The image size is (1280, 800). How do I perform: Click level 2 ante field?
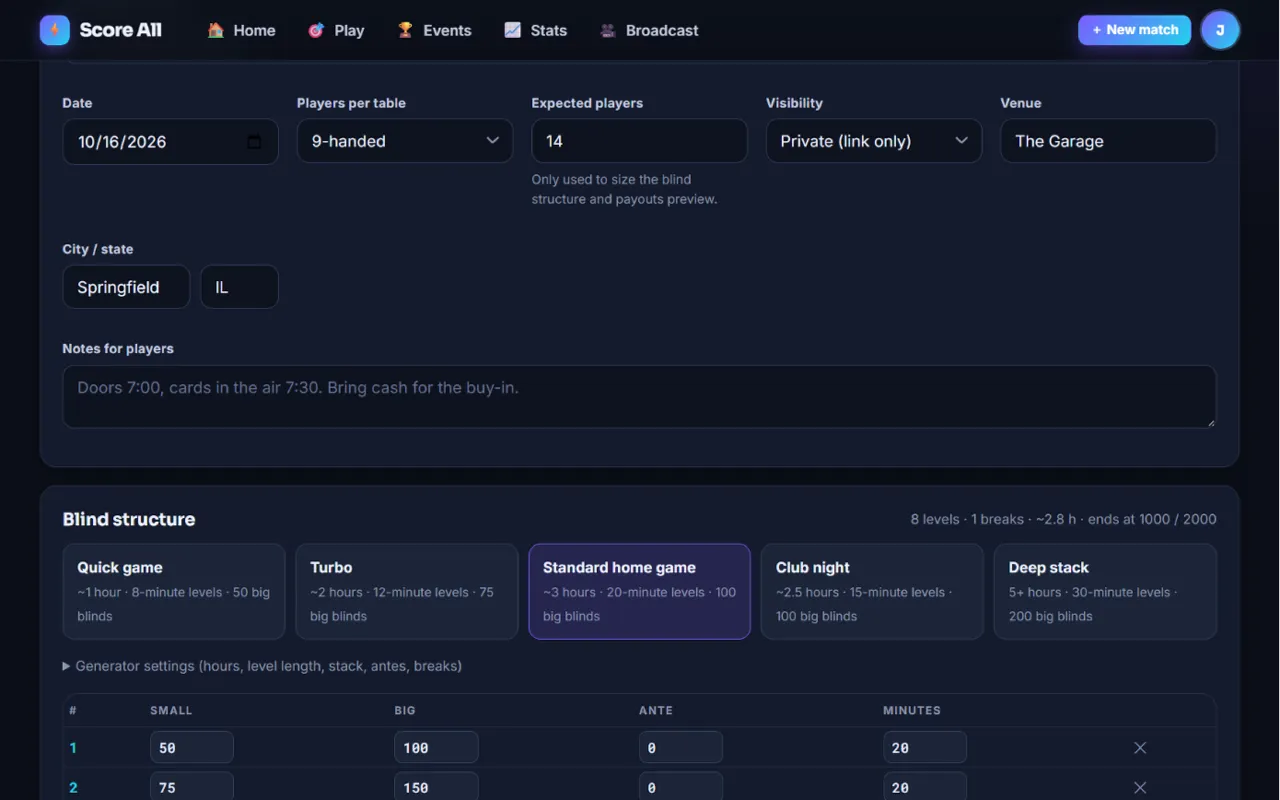click(681, 786)
